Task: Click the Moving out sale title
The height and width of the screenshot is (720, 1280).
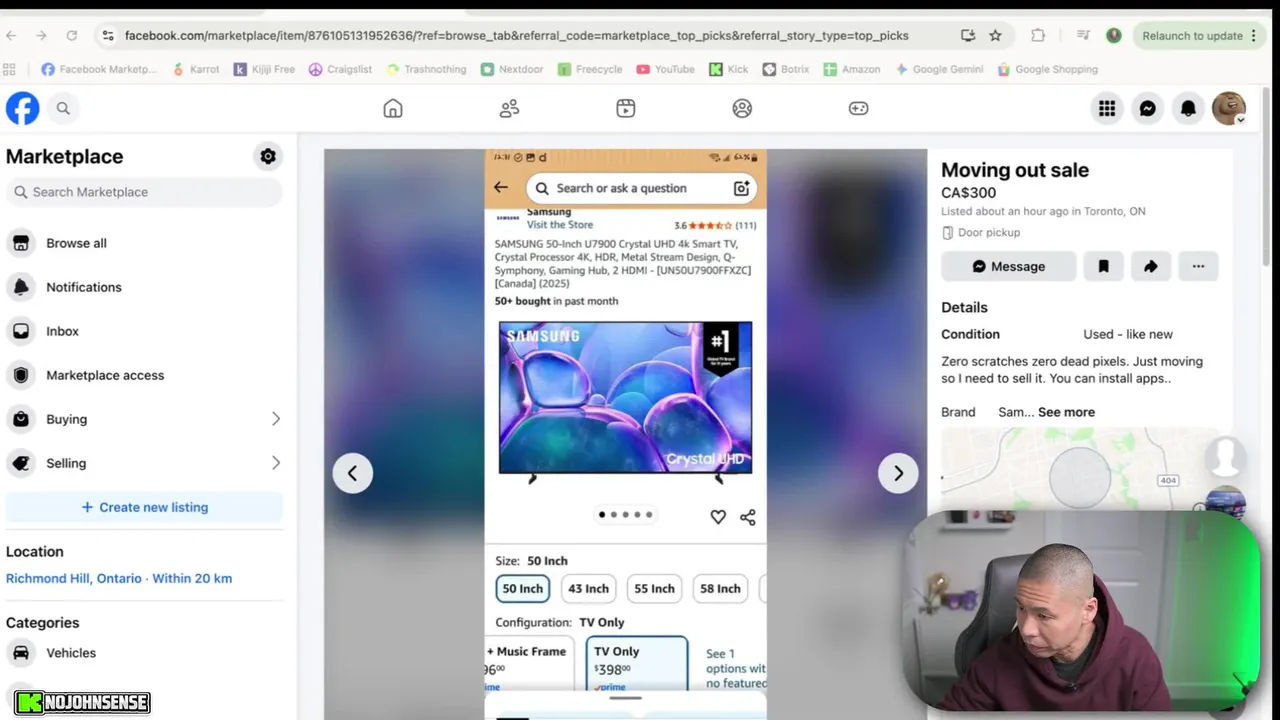Action: [x=1015, y=170]
